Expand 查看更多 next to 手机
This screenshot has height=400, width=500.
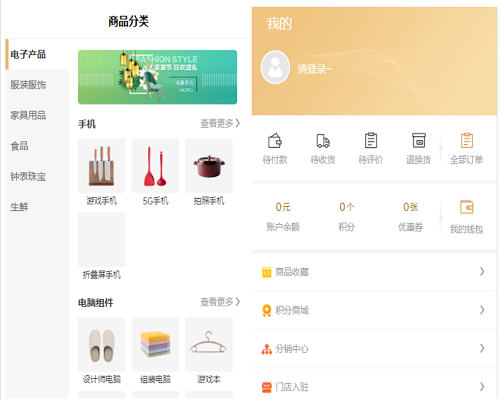pyautogui.click(x=220, y=124)
